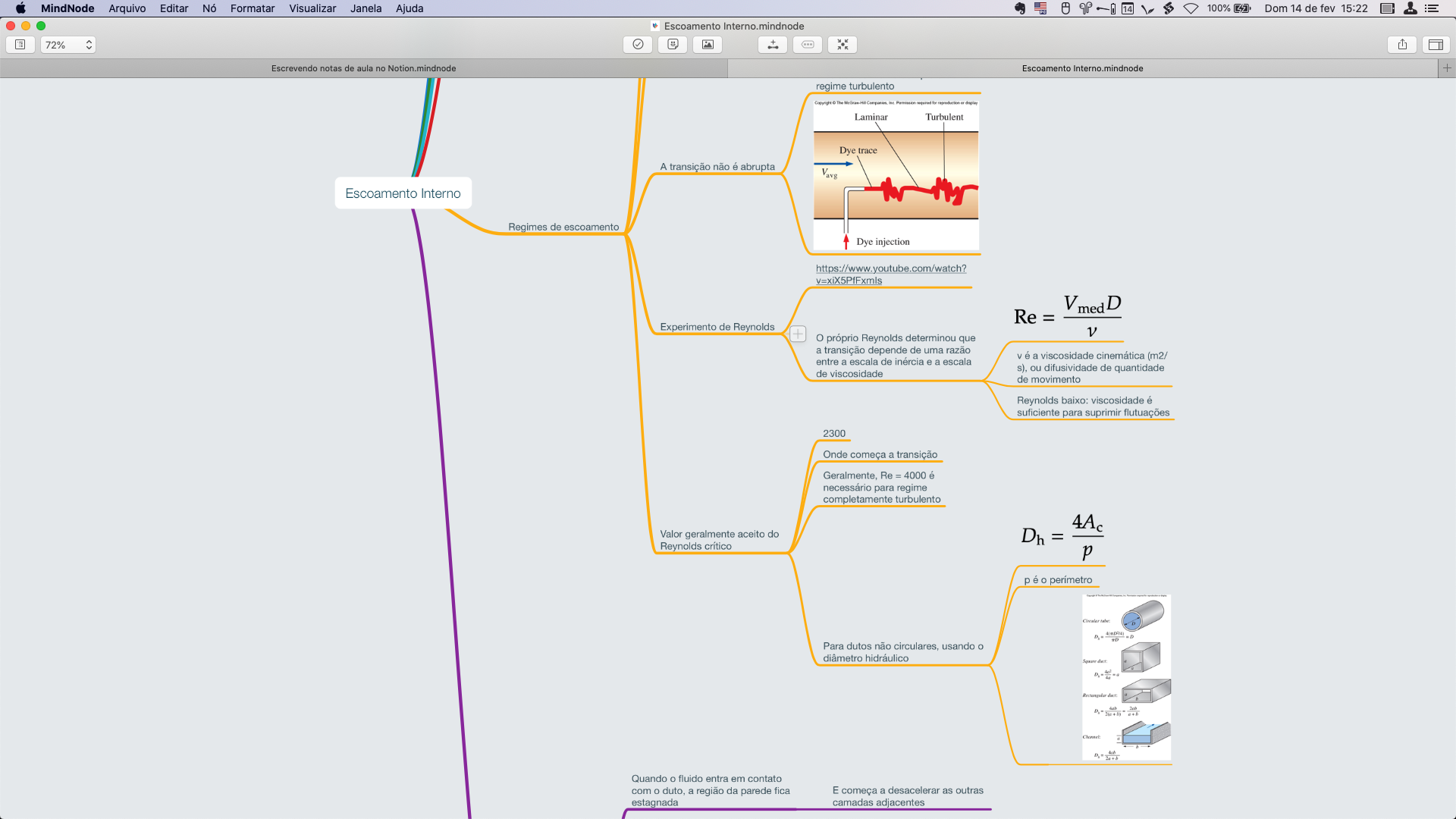
Task: Click the hydraulic diameter ducts image
Action: pos(1126,677)
